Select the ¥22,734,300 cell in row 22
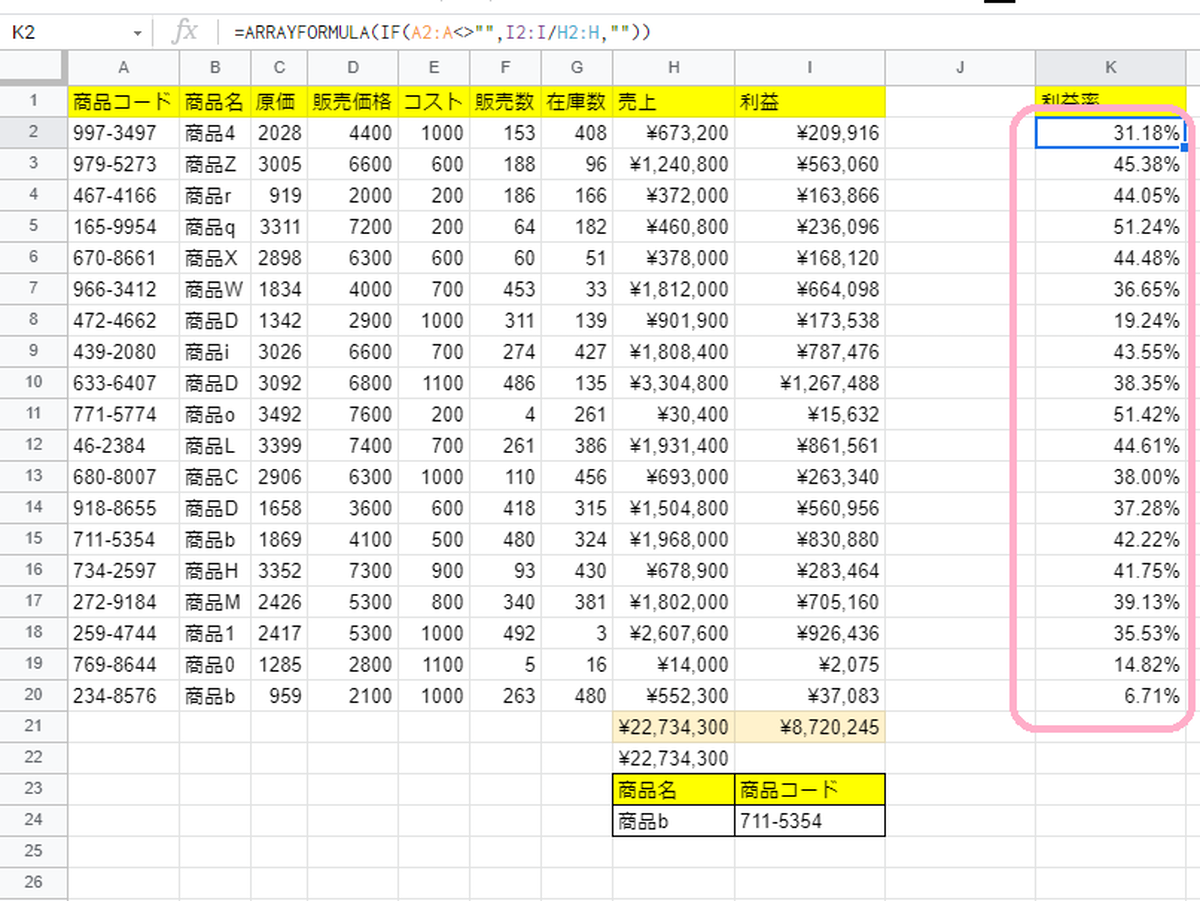The width and height of the screenshot is (1200, 901). [x=674, y=758]
